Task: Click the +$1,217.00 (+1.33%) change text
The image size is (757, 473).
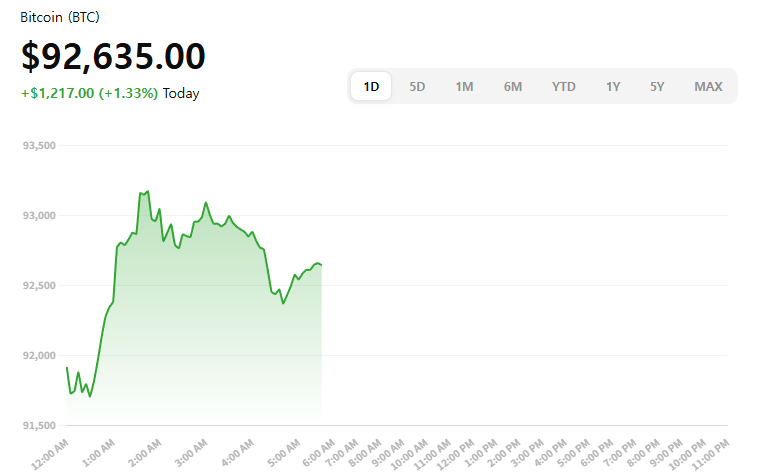Action: tap(89, 94)
